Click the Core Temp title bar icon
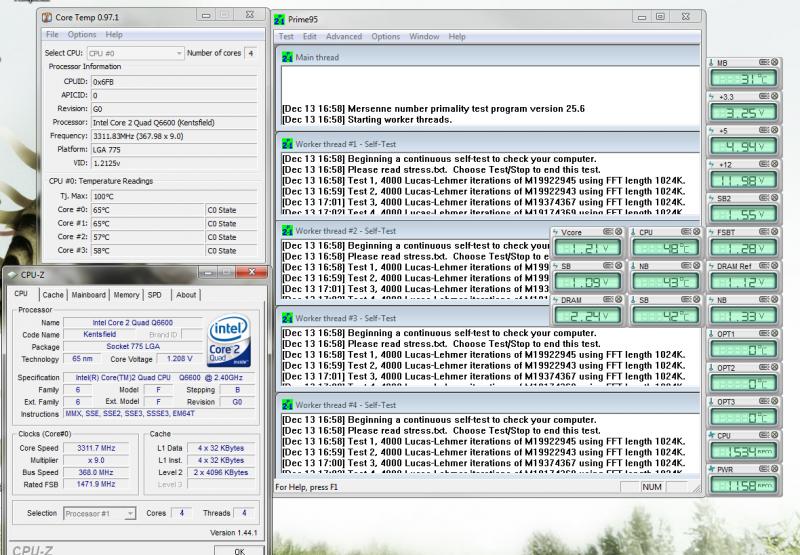The height and width of the screenshot is (555, 800). pos(47,17)
